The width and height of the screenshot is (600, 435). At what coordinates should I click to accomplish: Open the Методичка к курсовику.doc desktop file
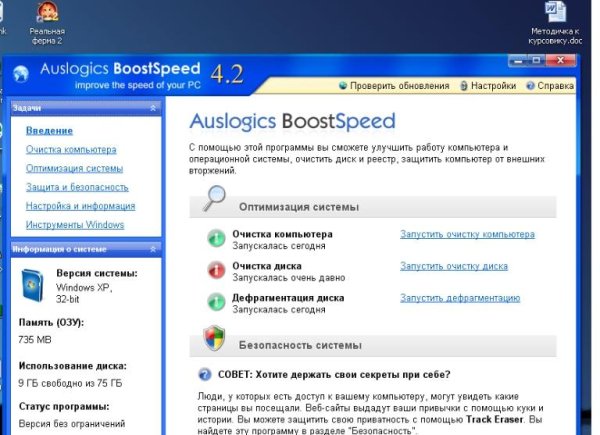click(x=555, y=23)
